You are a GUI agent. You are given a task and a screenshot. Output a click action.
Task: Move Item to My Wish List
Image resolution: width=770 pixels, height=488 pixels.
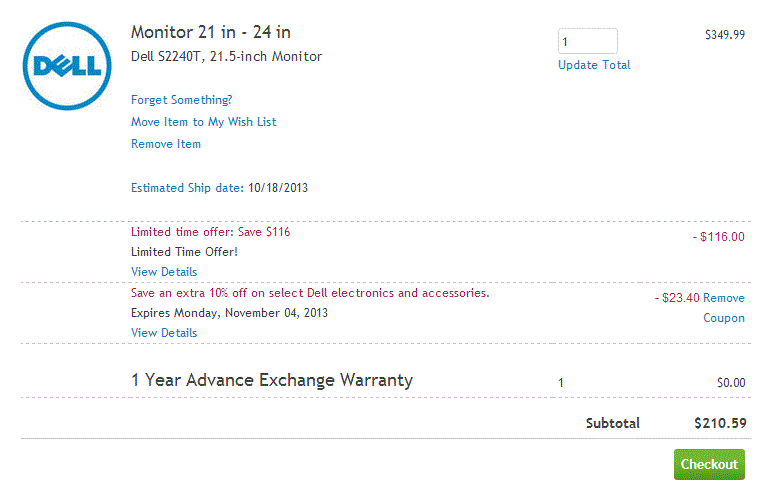pos(203,122)
